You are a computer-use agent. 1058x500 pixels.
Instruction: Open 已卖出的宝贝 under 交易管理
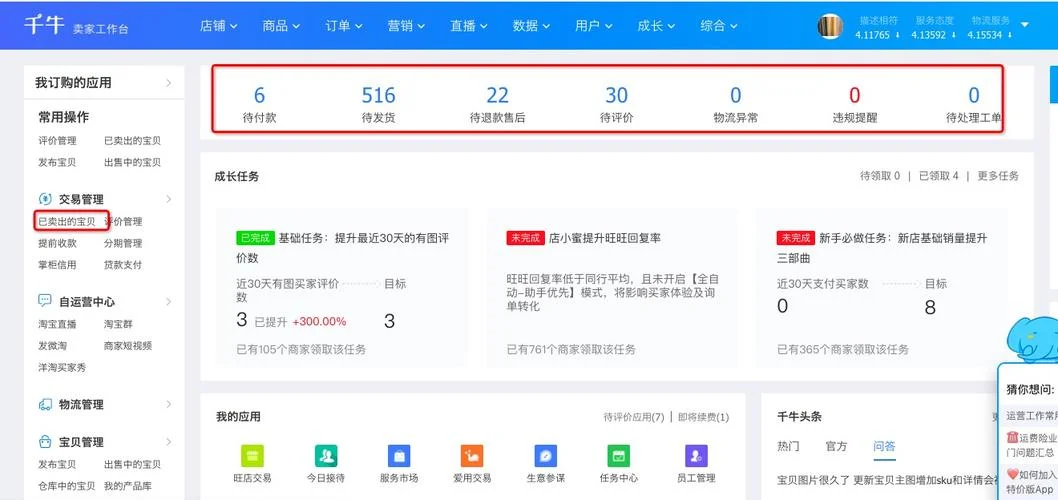click(67, 221)
